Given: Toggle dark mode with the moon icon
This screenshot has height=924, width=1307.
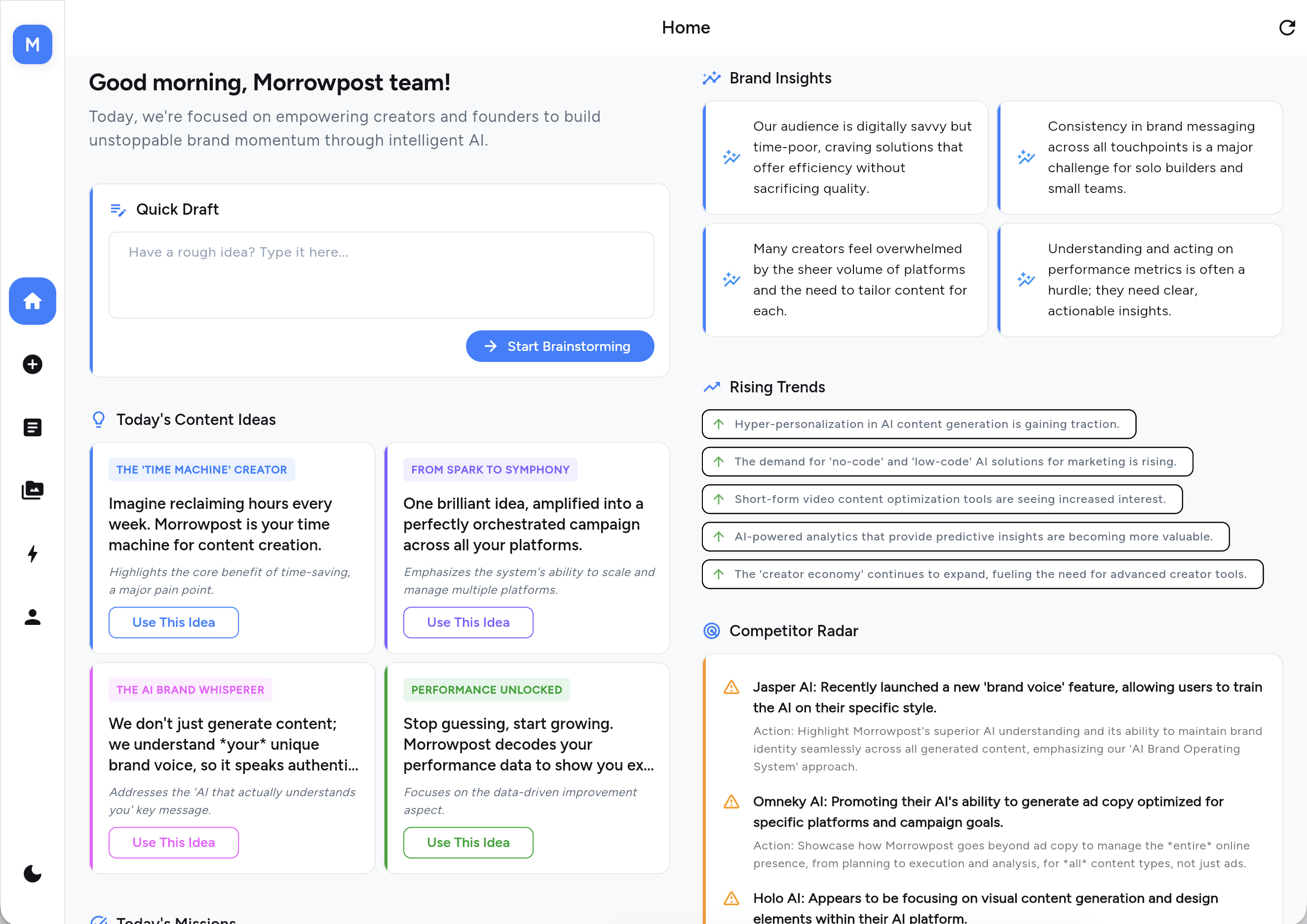Looking at the screenshot, I should tap(32, 874).
